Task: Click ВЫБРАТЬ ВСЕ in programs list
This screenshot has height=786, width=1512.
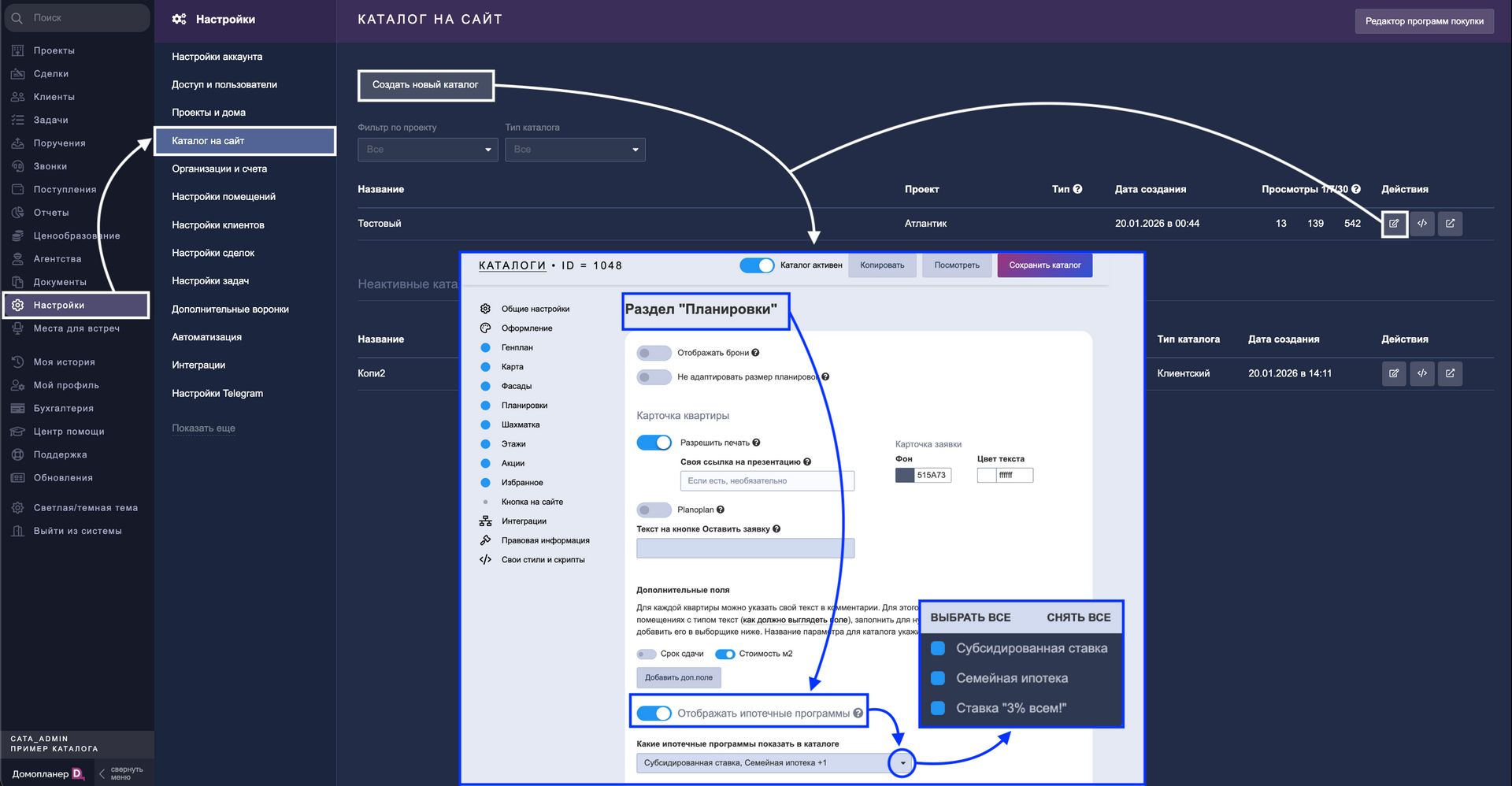Action: (x=970, y=617)
